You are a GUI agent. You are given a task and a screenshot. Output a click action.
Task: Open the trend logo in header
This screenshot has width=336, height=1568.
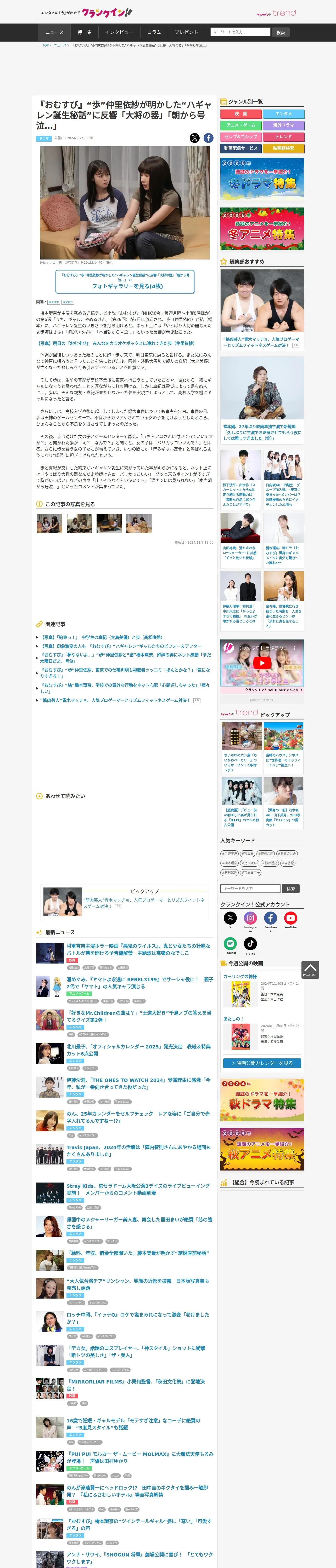[x=276, y=13]
